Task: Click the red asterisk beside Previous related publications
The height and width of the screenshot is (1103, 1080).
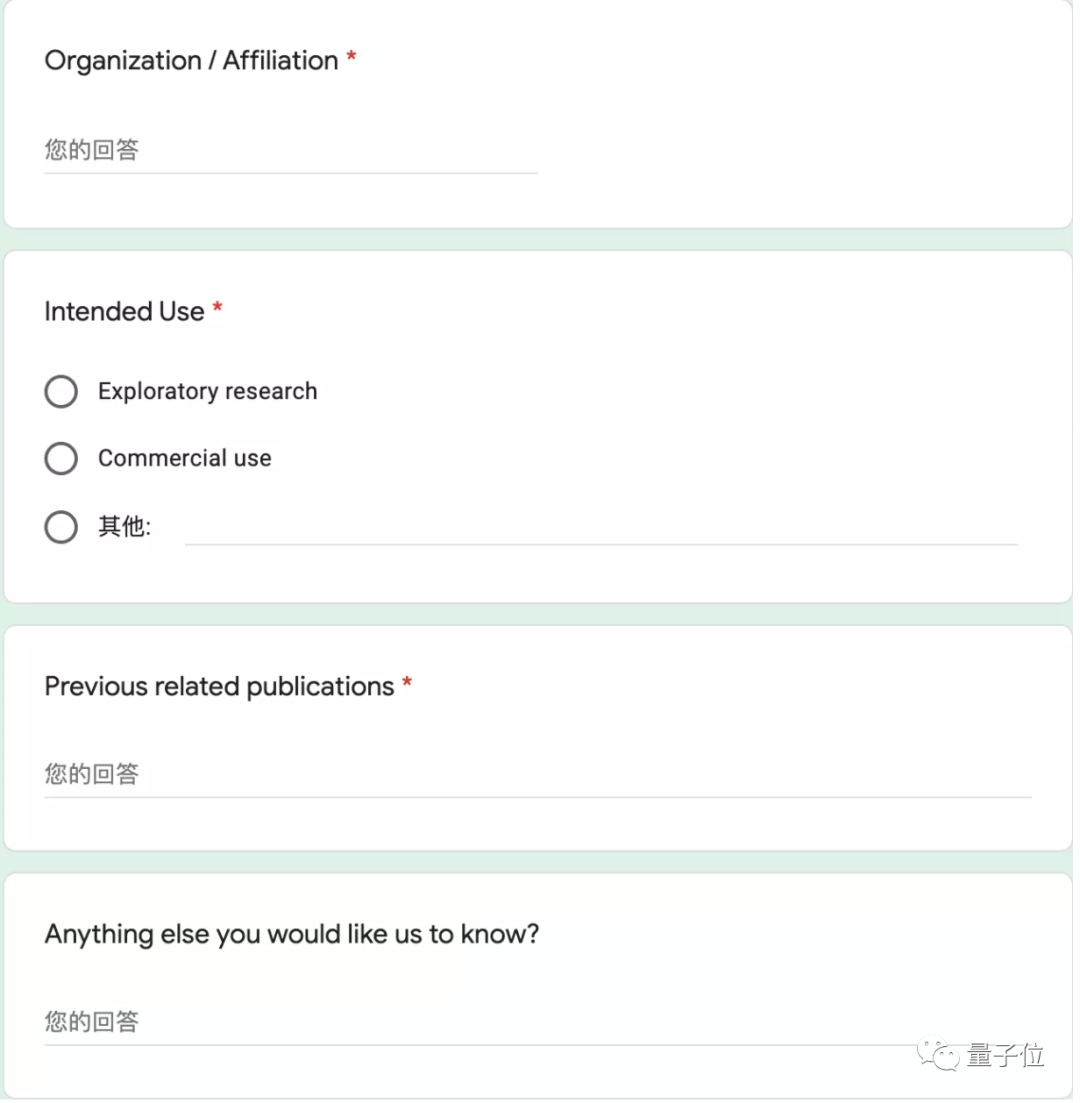Action: pyautogui.click(x=407, y=686)
